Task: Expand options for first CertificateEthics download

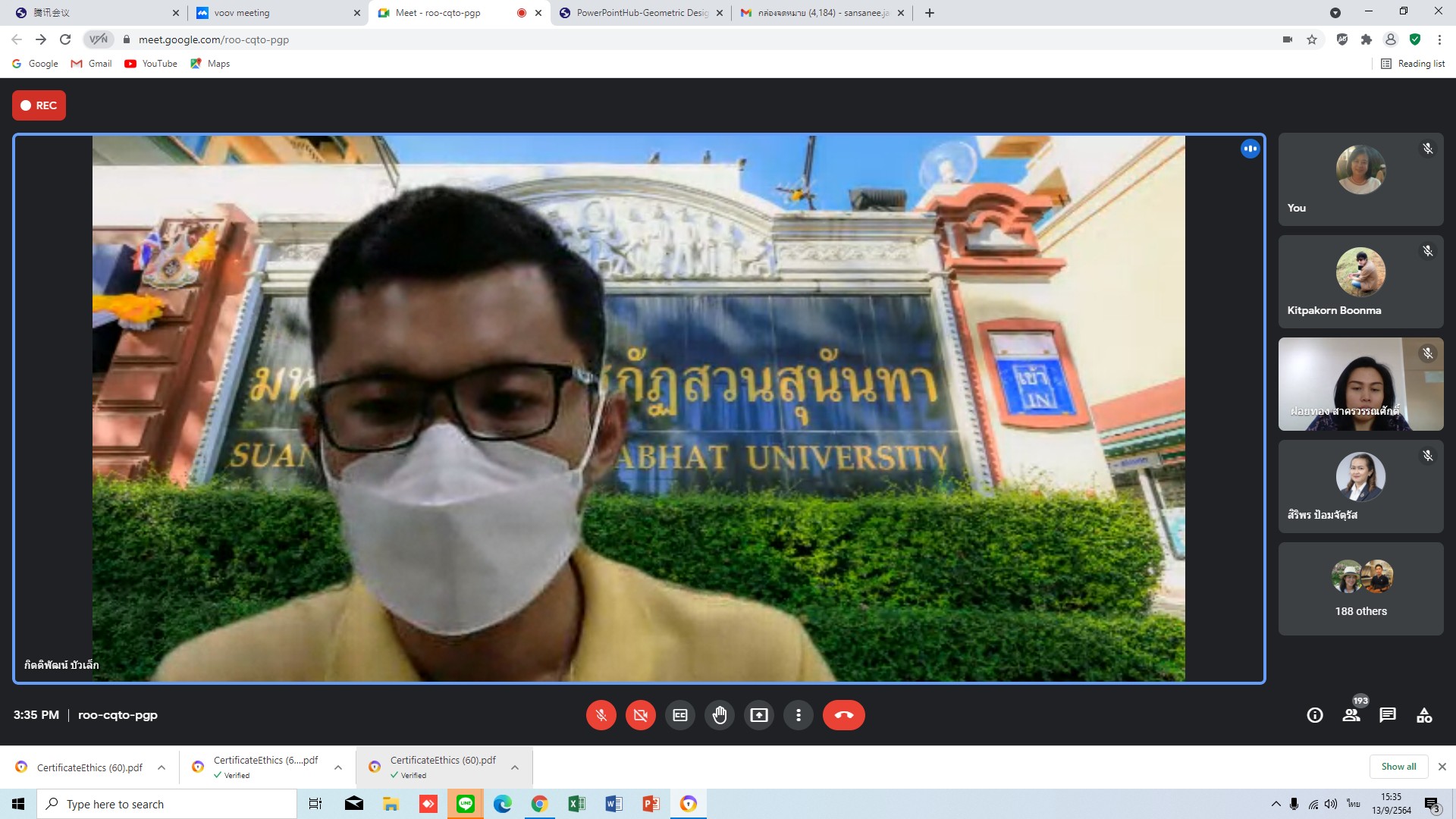Action: 162,767
